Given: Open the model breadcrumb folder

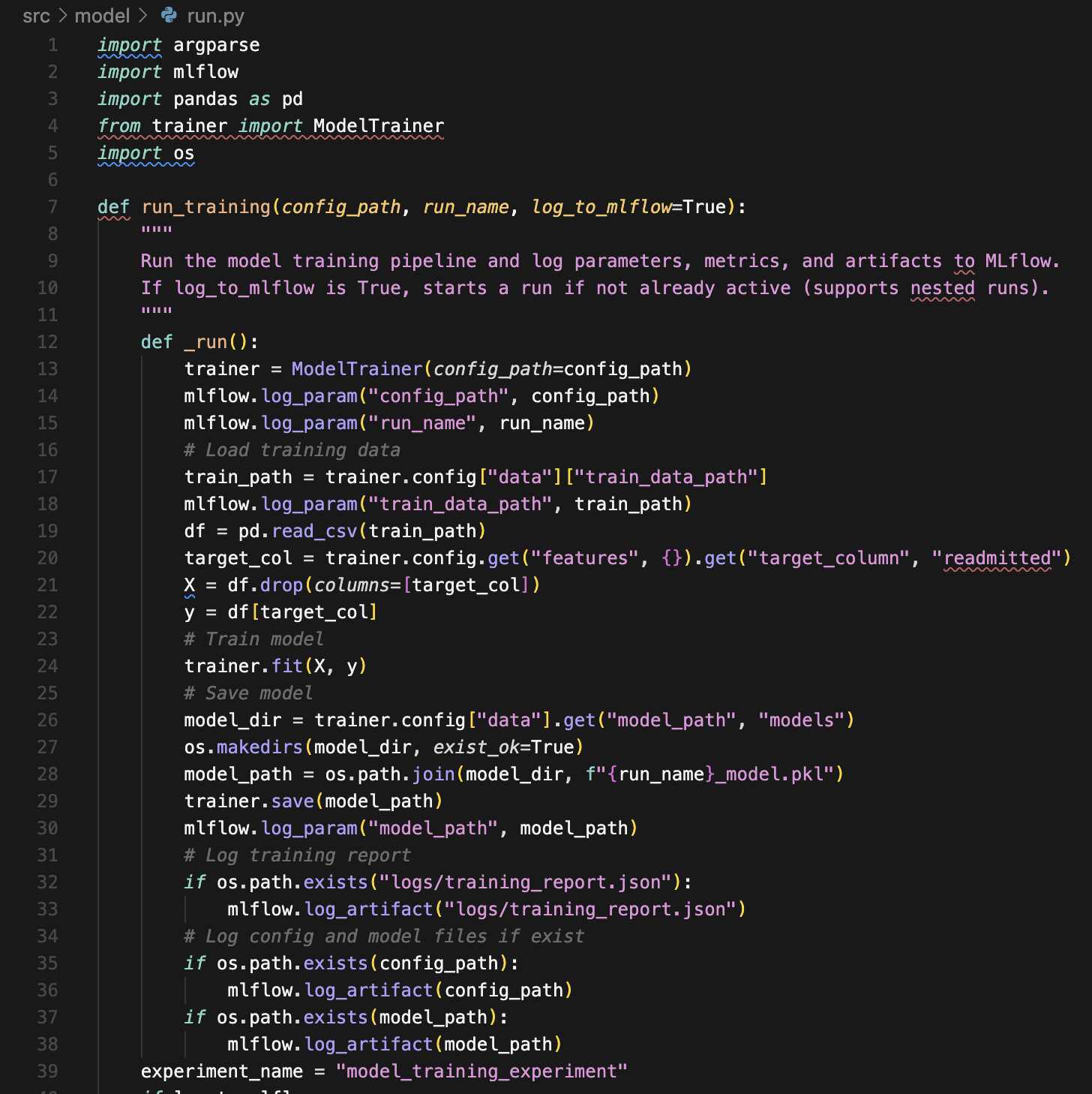Looking at the screenshot, I should click(x=102, y=16).
